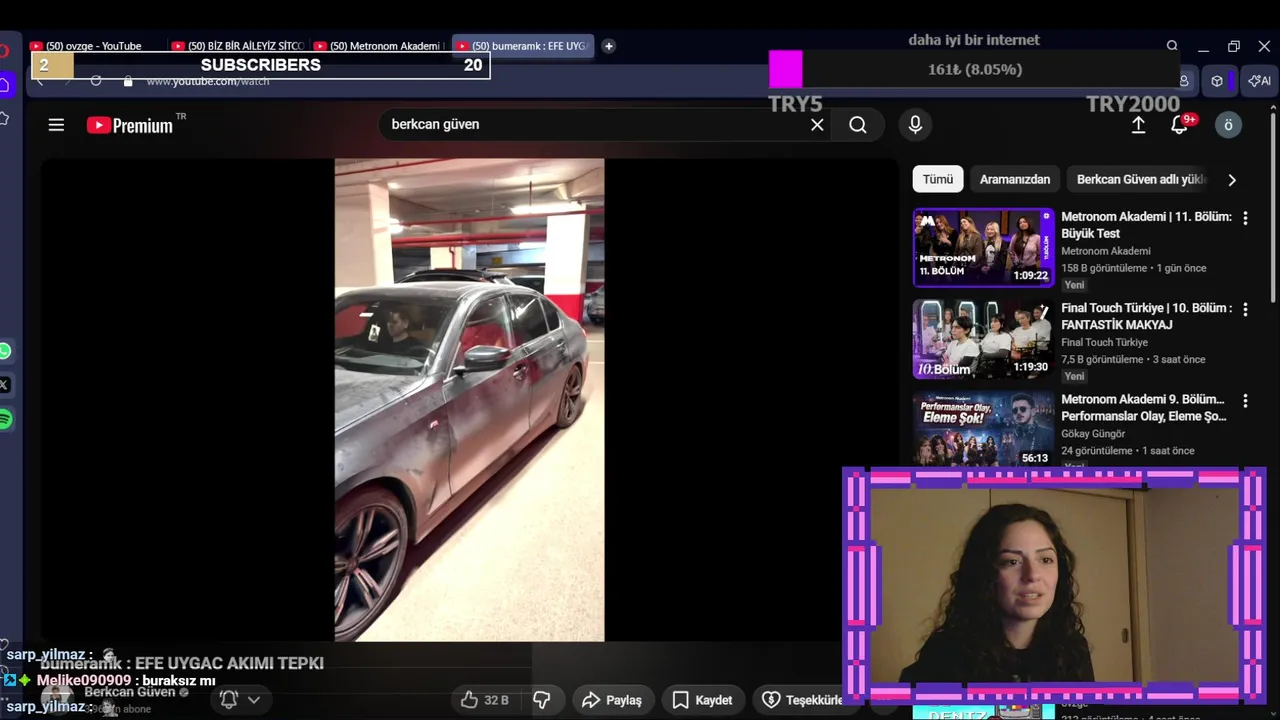Open the Berkcan Güven channel name link
Image resolution: width=1280 pixels, height=720 pixels.
[130, 692]
